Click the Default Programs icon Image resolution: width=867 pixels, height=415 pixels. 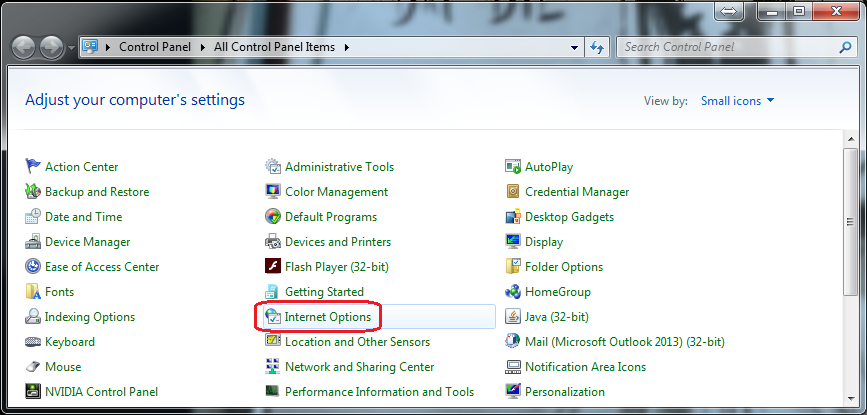pos(273,217)
